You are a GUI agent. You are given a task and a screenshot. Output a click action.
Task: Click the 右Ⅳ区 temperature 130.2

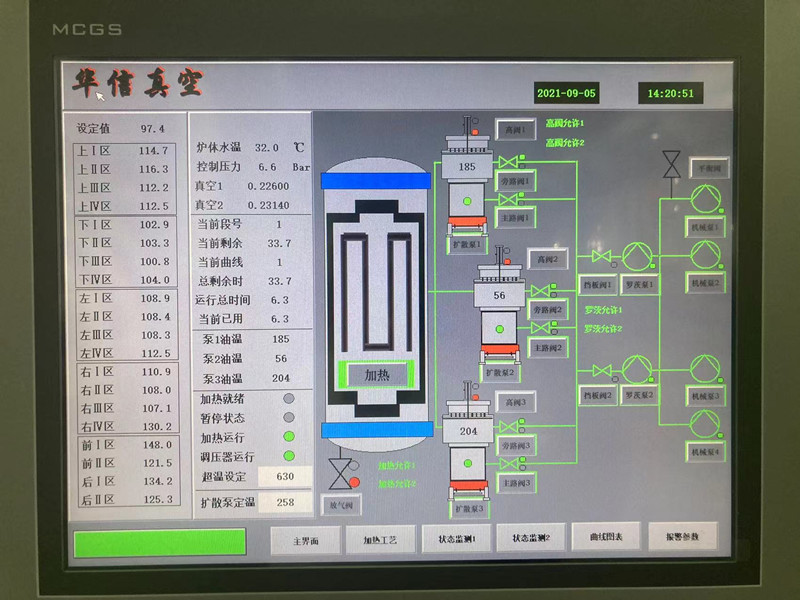click(156, 427)
